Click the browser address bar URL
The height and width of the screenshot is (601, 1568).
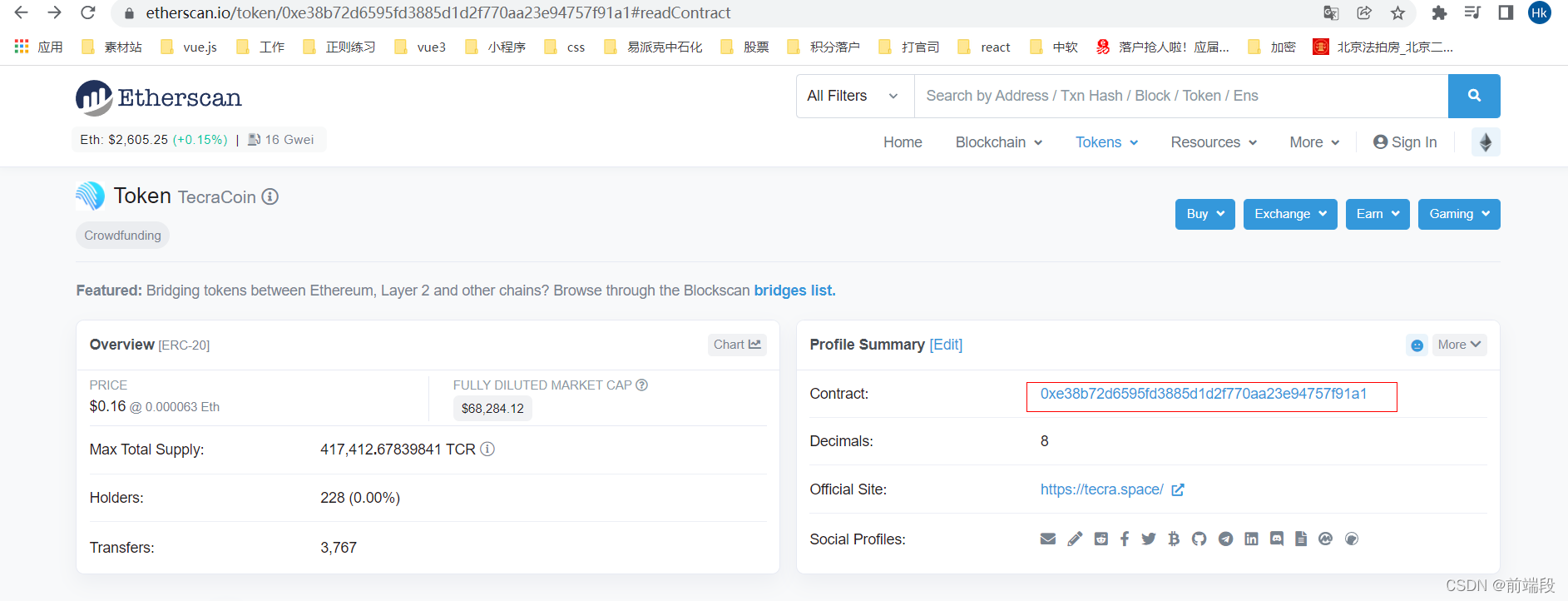click(x=438, y=12)
